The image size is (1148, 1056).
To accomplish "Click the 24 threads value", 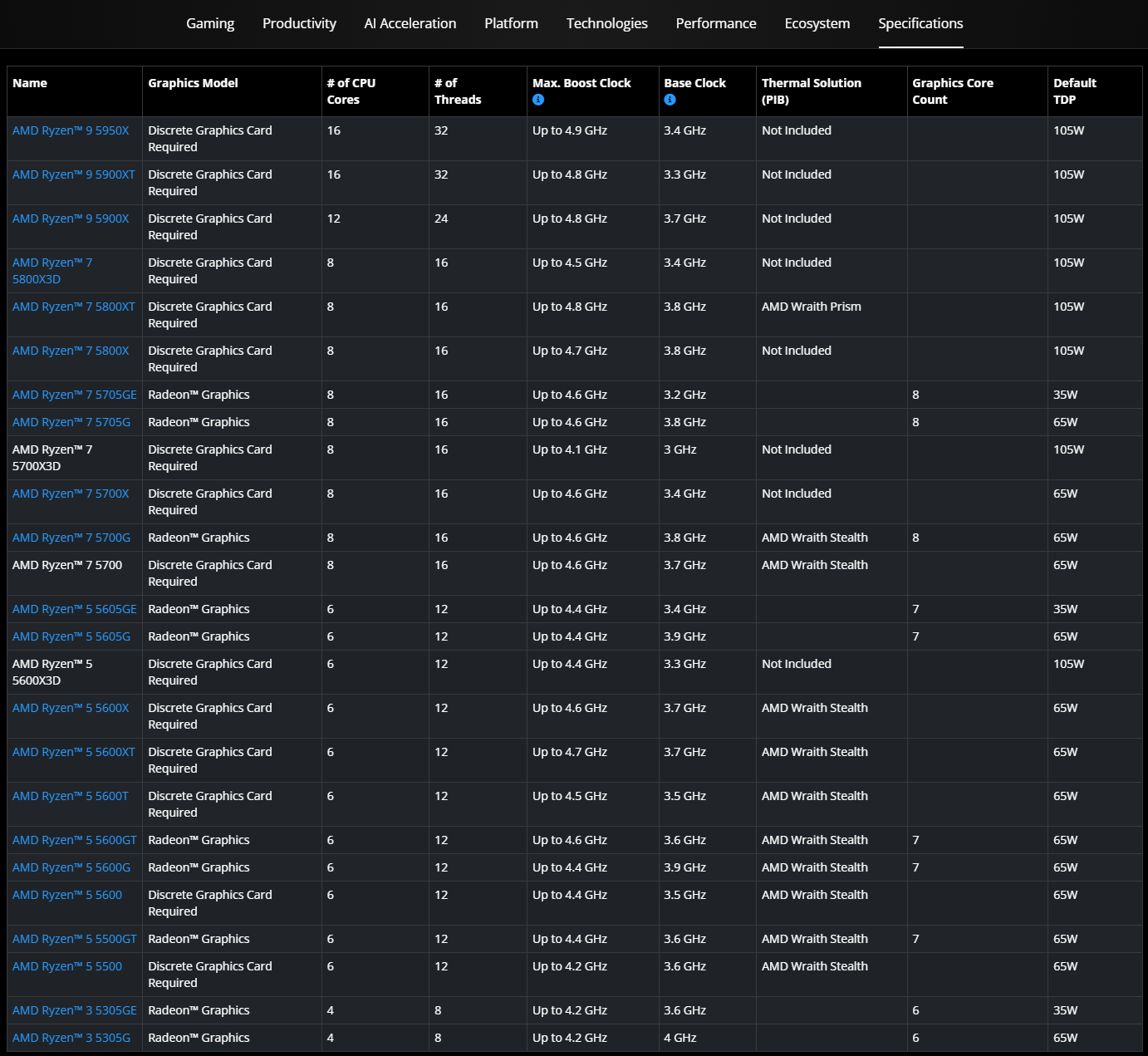I will click(441, 219).
